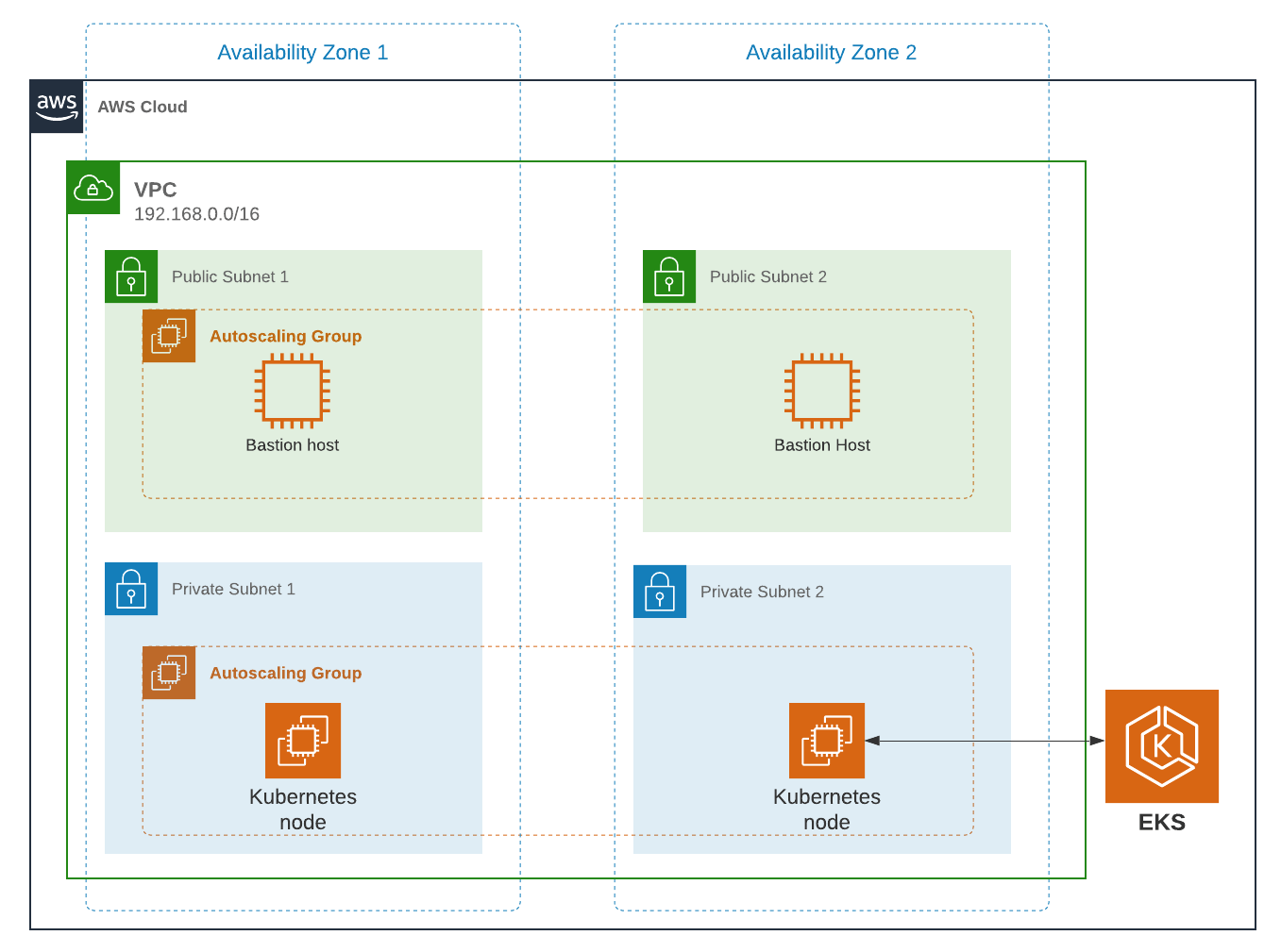Click the Availability Zone 2 label
Screen dimensions: 1281x952
(832, 53)
